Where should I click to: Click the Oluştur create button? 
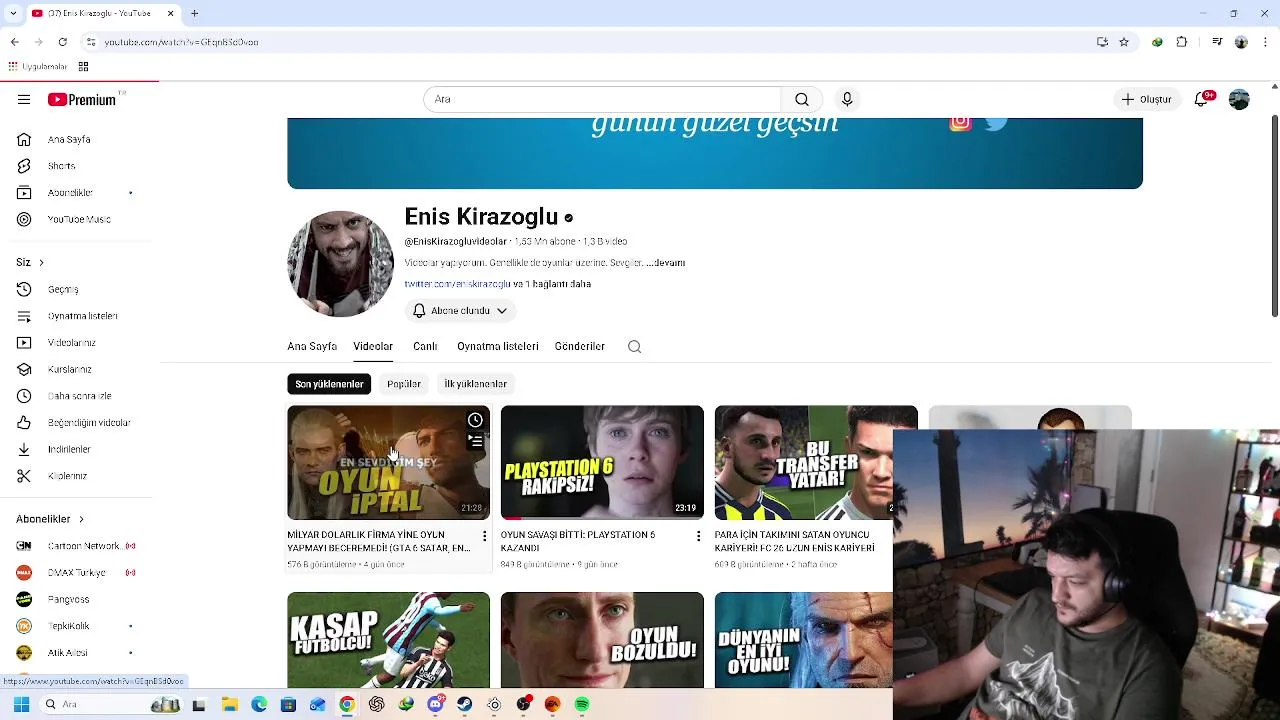pyautogui.click(x=1146, y=99)
